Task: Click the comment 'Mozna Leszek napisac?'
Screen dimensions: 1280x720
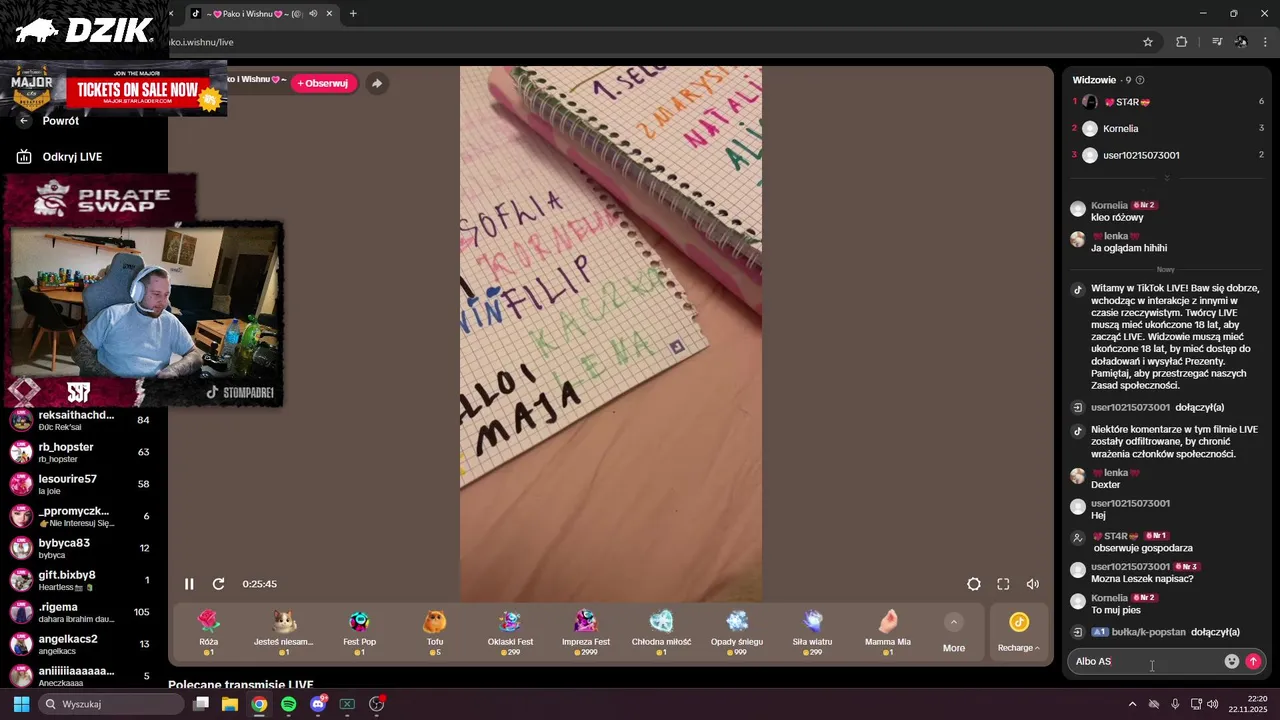Action: pyautogui.click(x=1142, y=579)
